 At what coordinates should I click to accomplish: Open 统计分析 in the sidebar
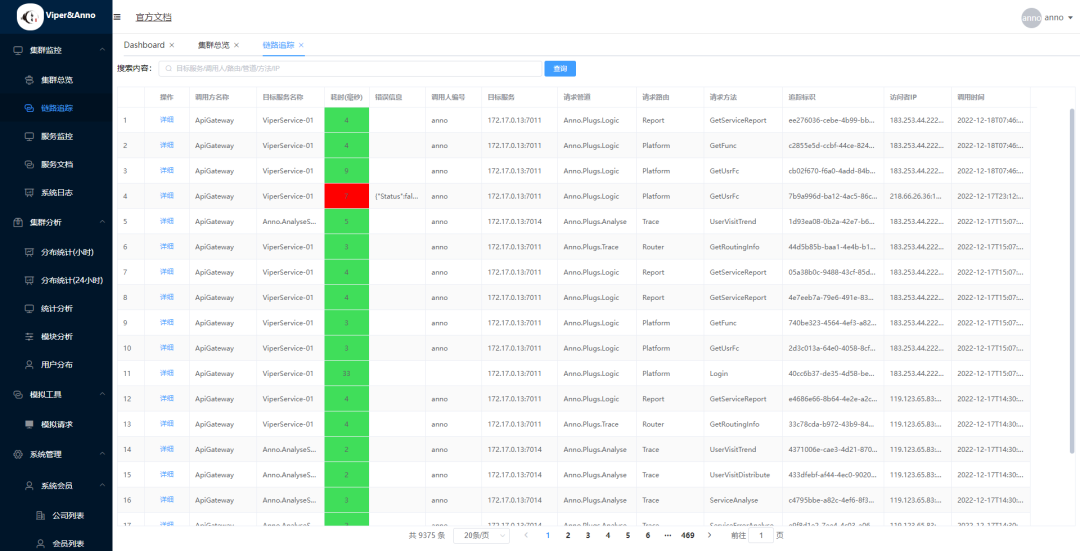coord(56,309)
